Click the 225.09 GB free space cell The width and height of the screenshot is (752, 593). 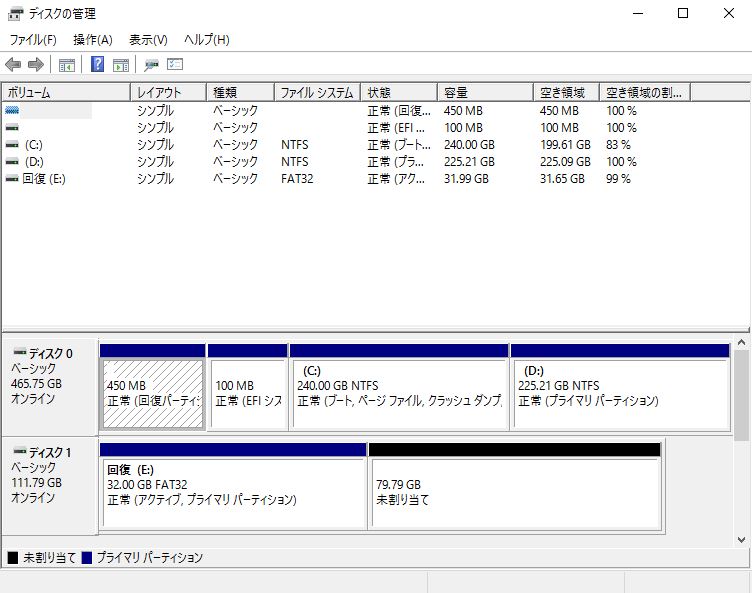(565, 162)
